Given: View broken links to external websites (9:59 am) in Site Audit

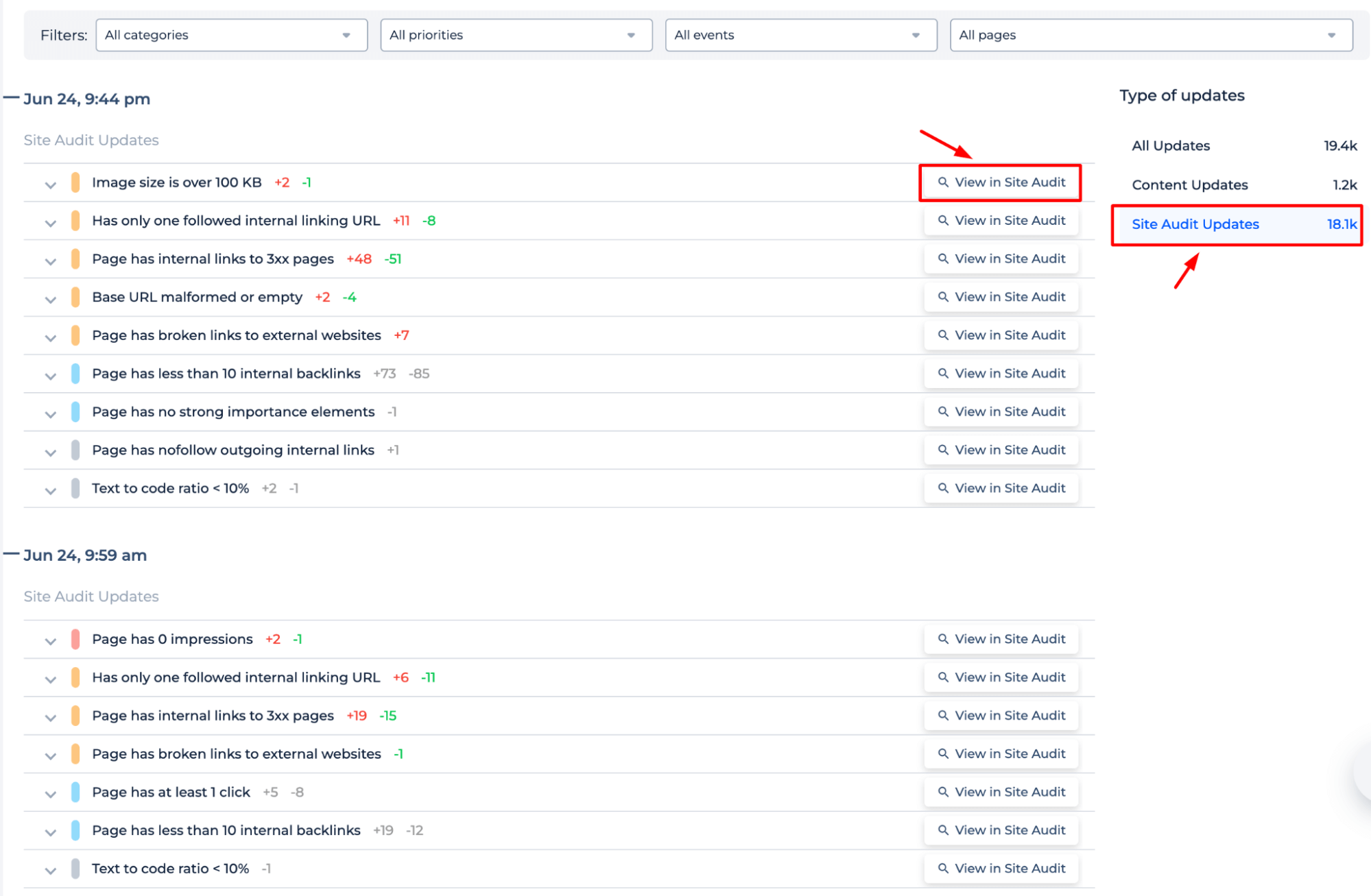Looking at the screenshot, I should 1001,754.
